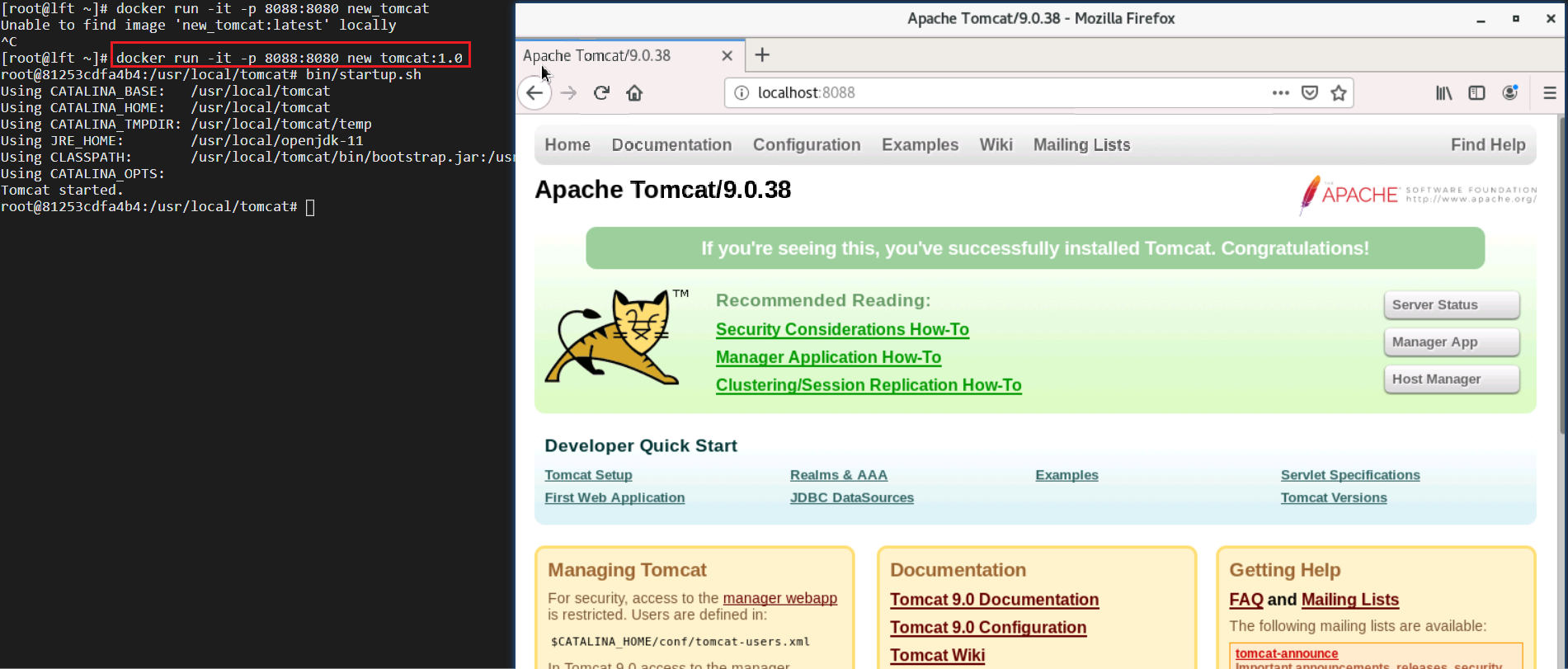This screenshot has height=669, width=1568.
Task: Open manager webapp link
Action: tap(779, 598)
